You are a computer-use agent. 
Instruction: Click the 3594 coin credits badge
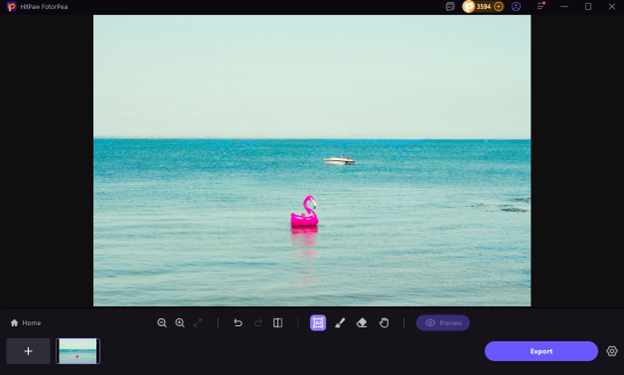pos(483,6)
